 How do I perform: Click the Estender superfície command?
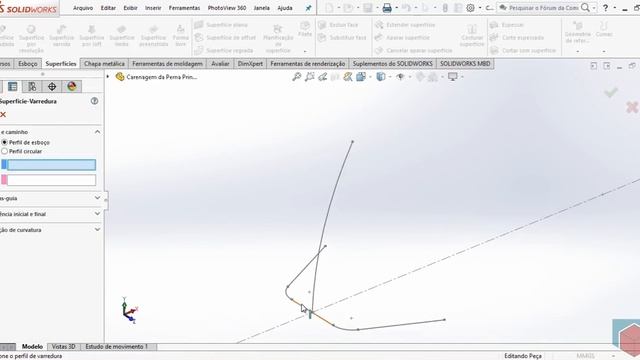point(405,25)
